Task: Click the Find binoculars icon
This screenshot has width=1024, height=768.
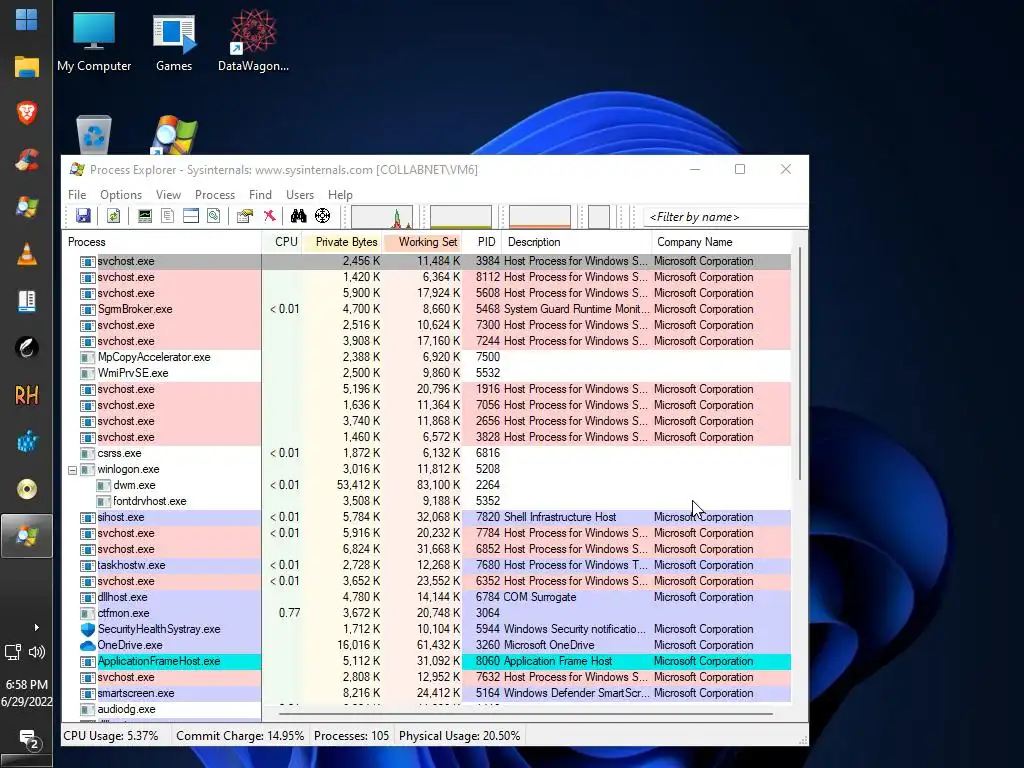Action: [298, 216]
